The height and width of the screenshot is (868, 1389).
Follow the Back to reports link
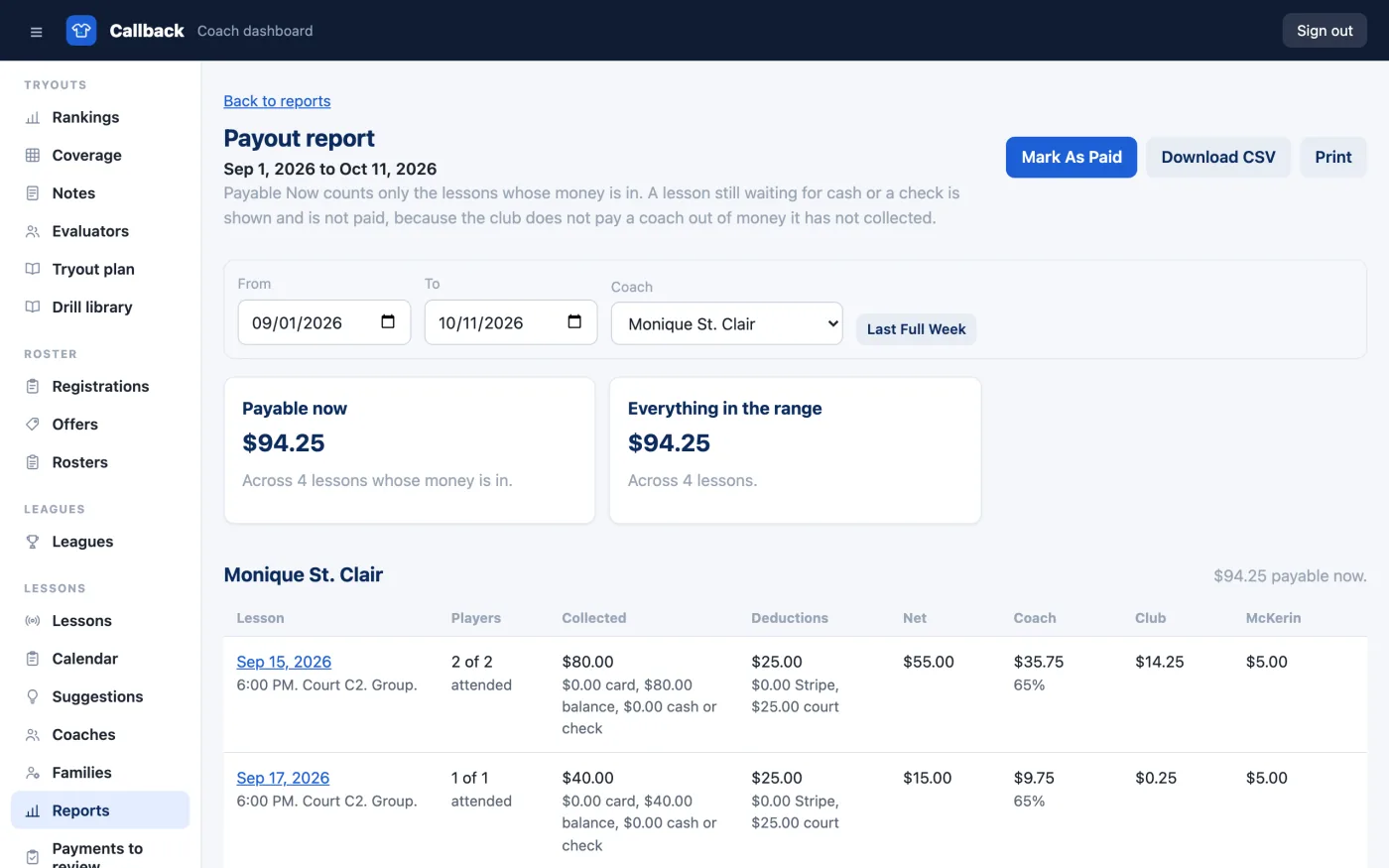click(277, 101)
